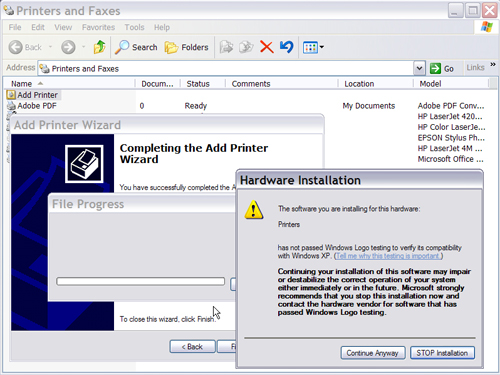Sort by the Comments column header
Viewport: 500px width, 375px height.
coord(282,84)
